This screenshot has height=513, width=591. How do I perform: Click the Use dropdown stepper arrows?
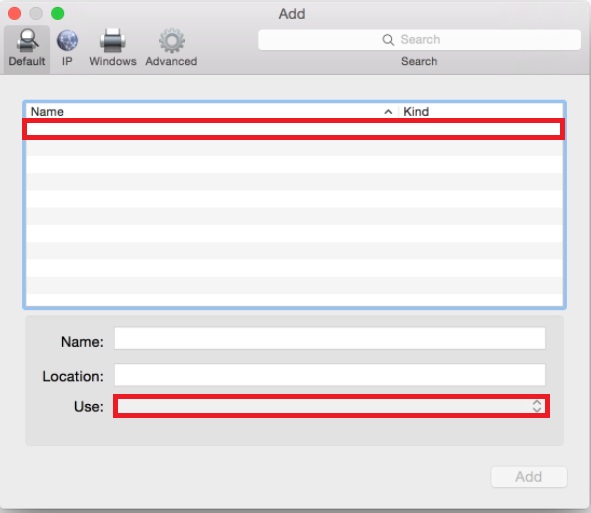pyautogui.click(x=537, y=406)
